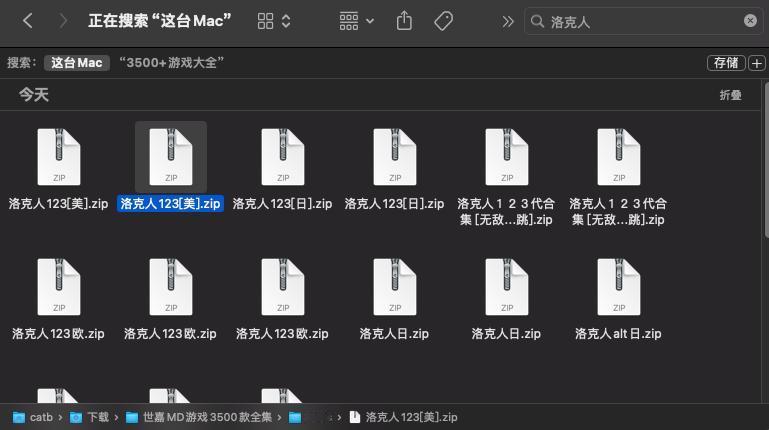
Task: Go forward with the right chevron button
Action: pos(63,21)
